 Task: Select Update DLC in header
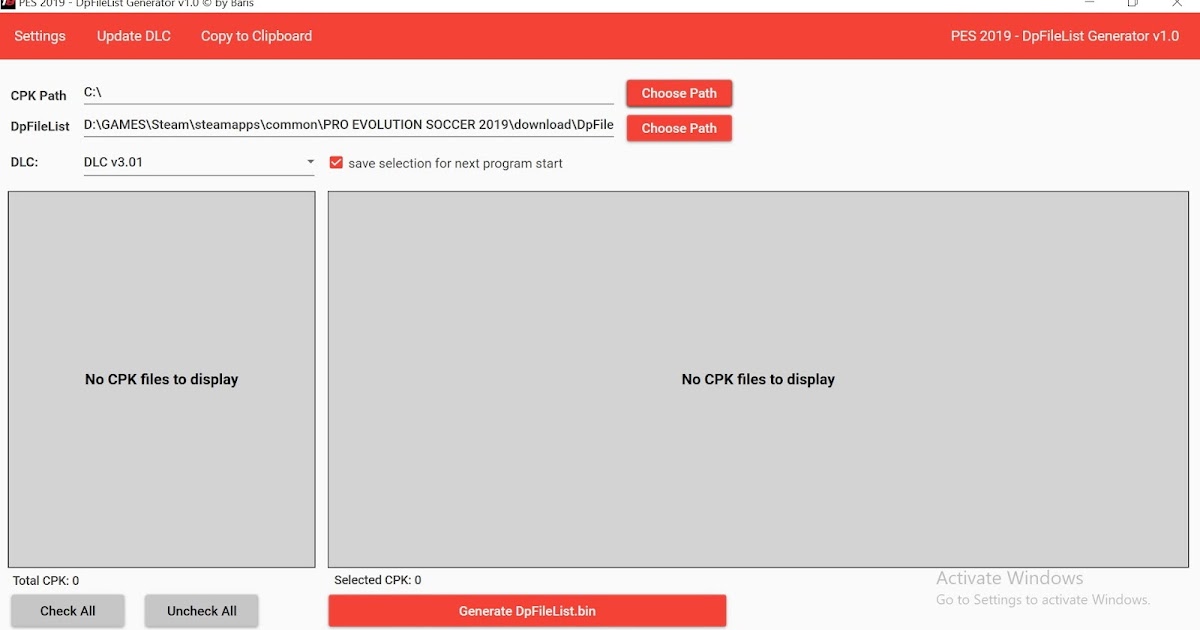(134, 36)
